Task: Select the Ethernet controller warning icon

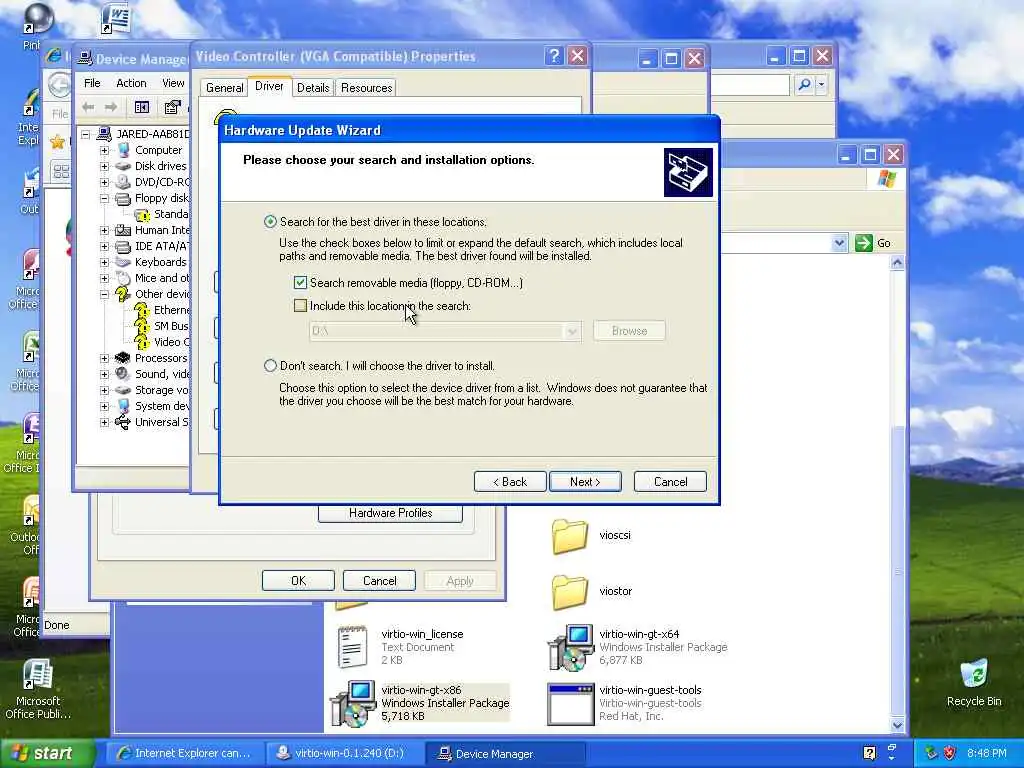Action: point(142,310)
